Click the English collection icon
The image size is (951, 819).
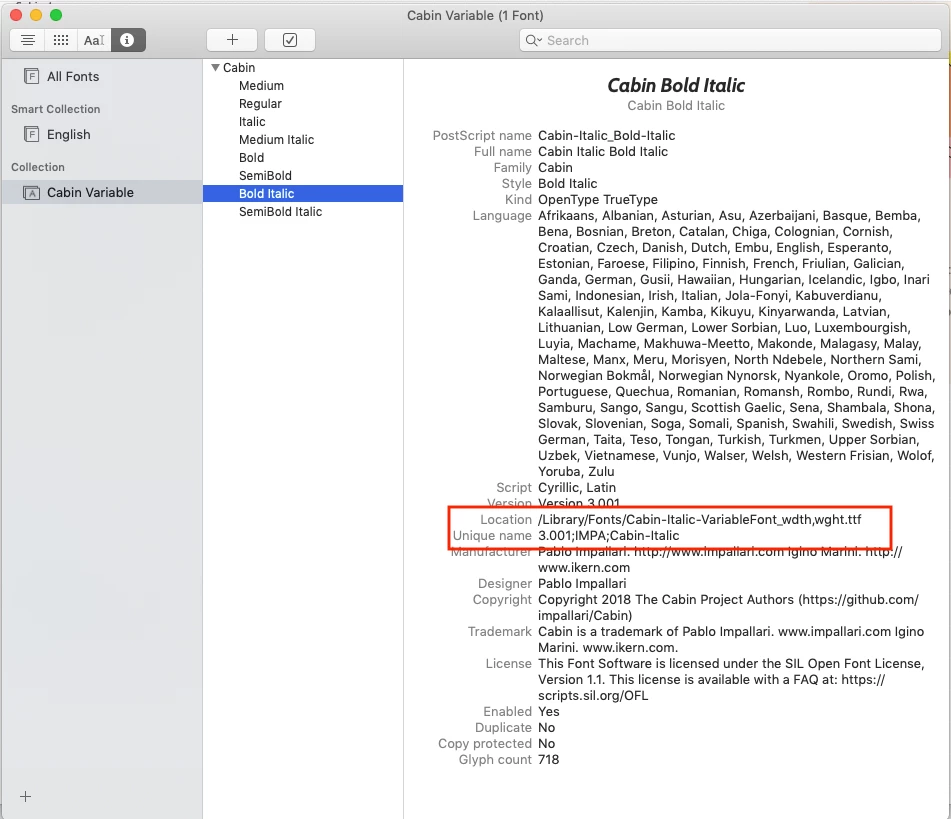click(x=31, y=134)
